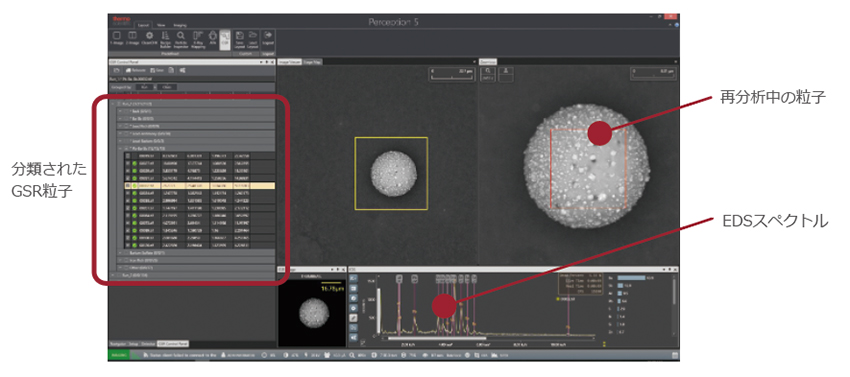850x377 pixels.
Task: Collapse the Pb Ba Sb class group
Action: pos(120,148)
